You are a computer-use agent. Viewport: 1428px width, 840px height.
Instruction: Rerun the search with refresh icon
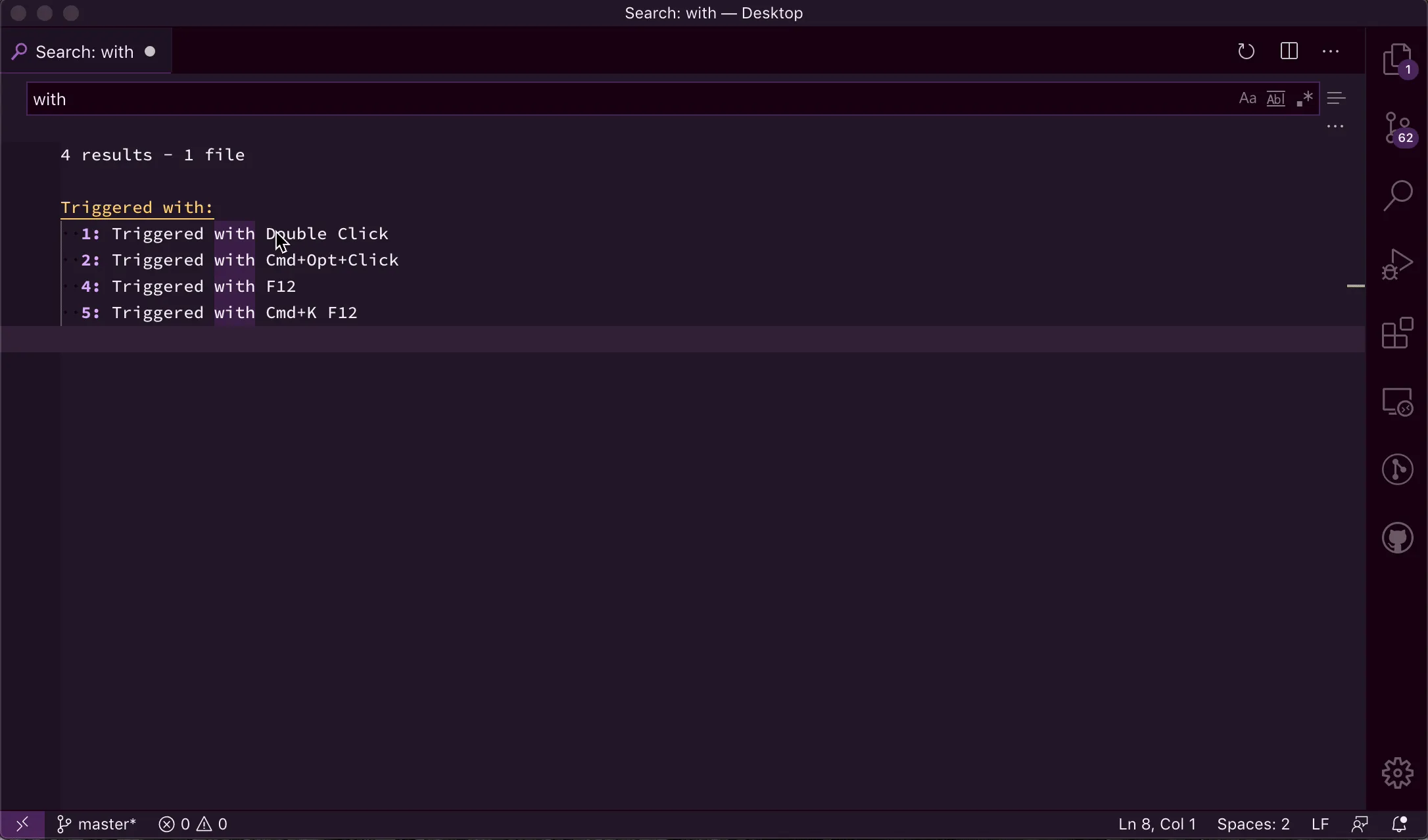coord(1246,51)
